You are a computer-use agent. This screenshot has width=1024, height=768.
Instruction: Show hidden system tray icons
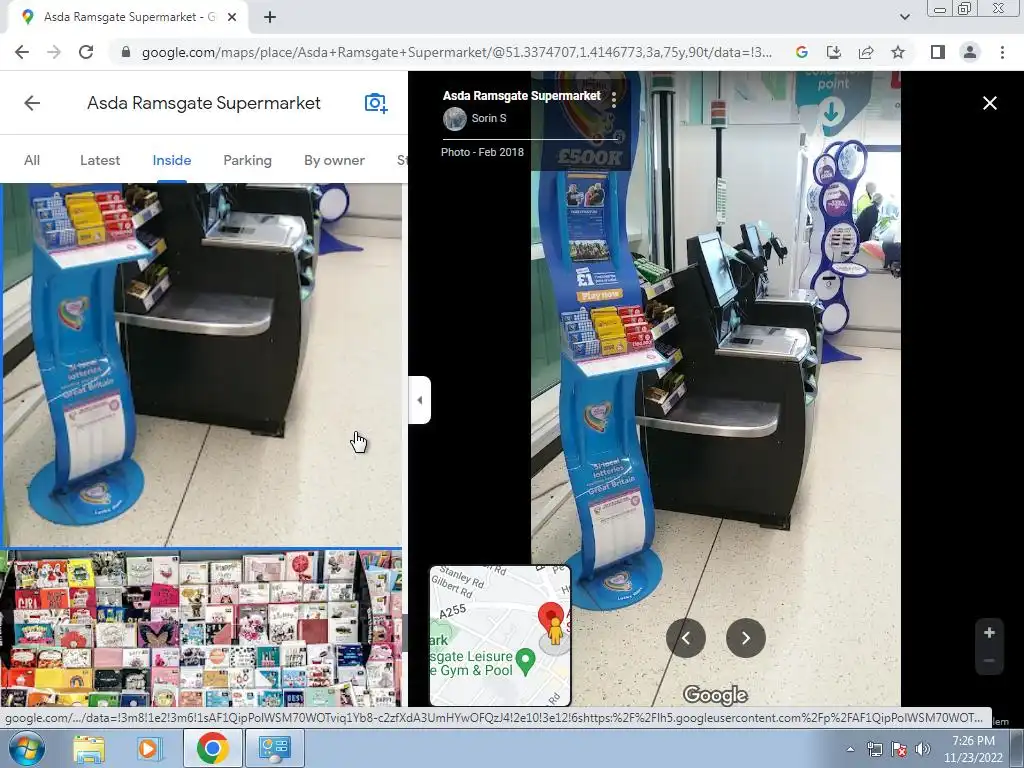[850, 749]
